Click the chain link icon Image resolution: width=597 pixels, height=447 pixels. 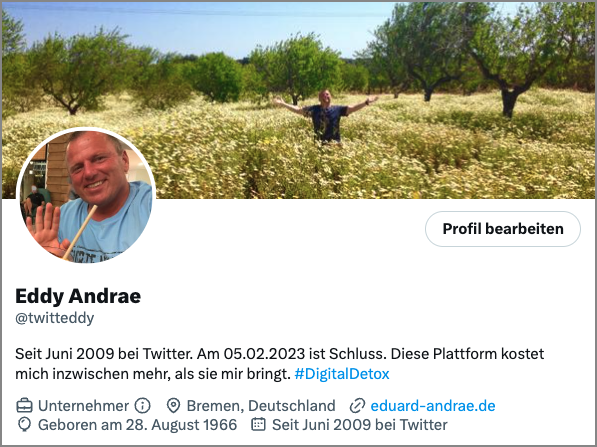click(x=357, y=406)
